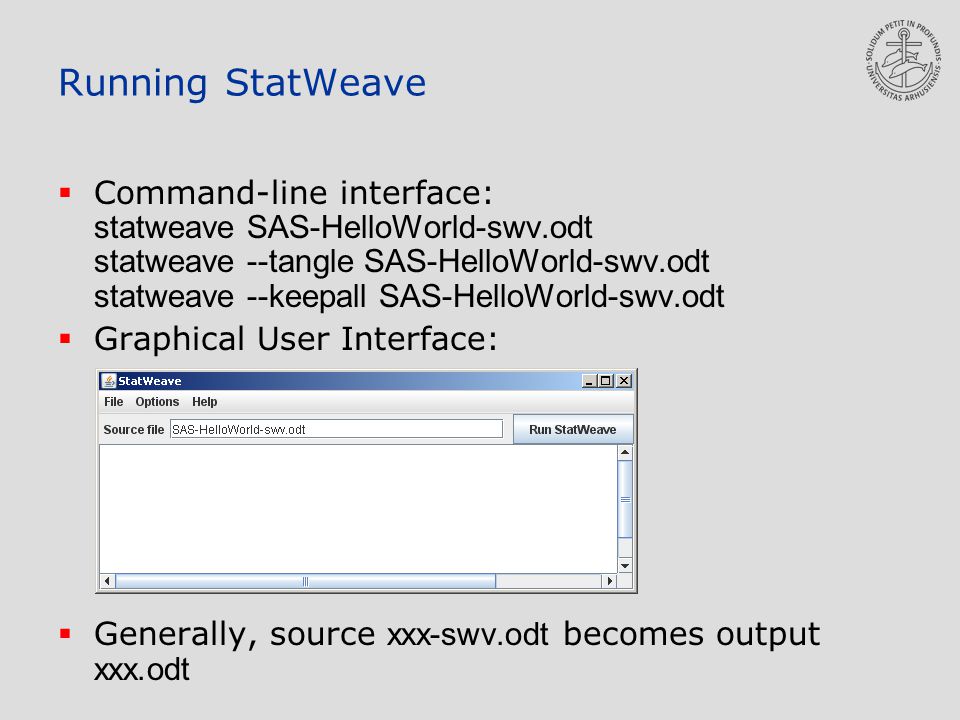Click the vertical scrollbar down arrow
Image resolution: width=960 pixels, height=720 pixels.
(624, 566)
